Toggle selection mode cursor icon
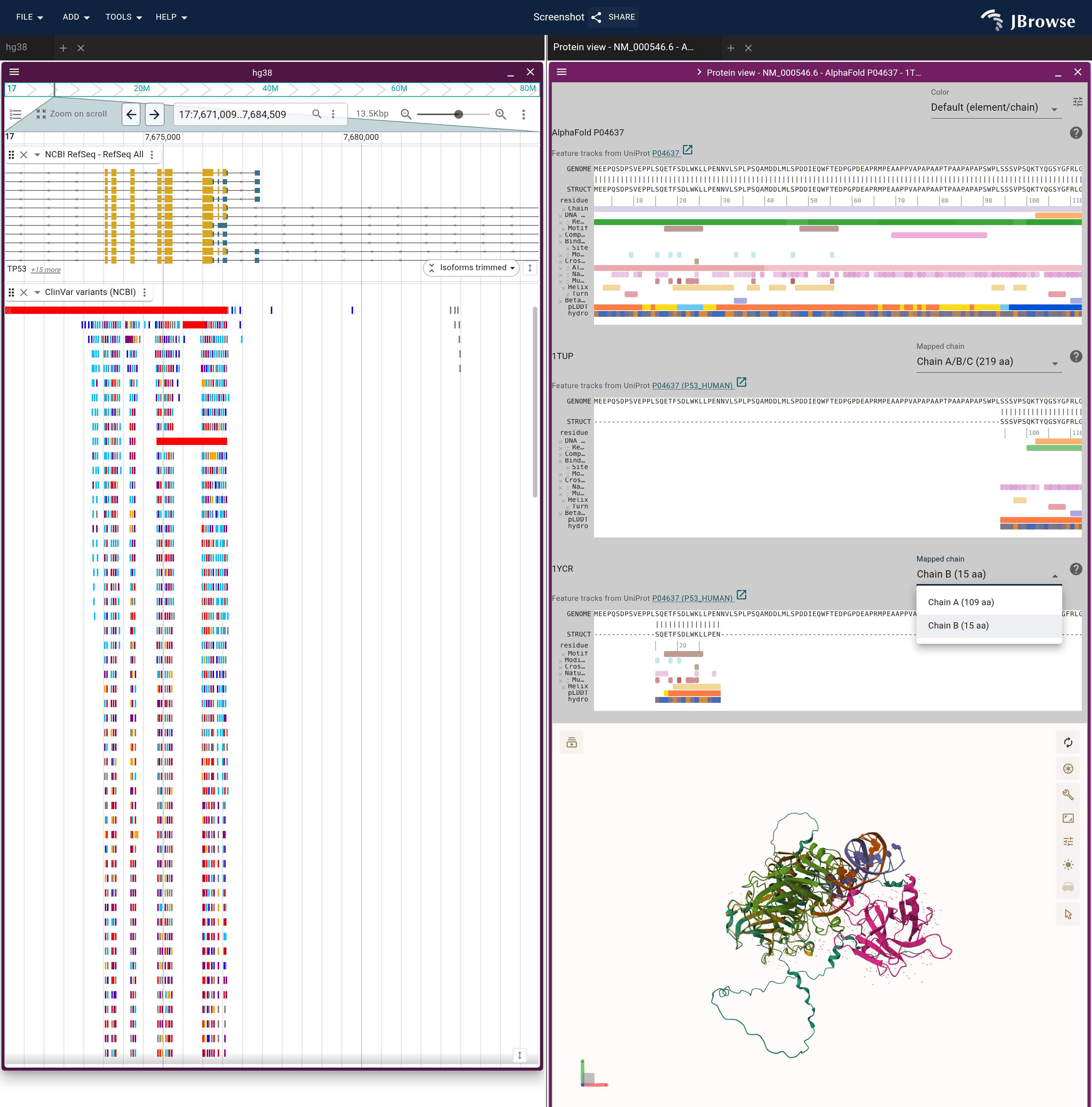 coord(1068,914)
